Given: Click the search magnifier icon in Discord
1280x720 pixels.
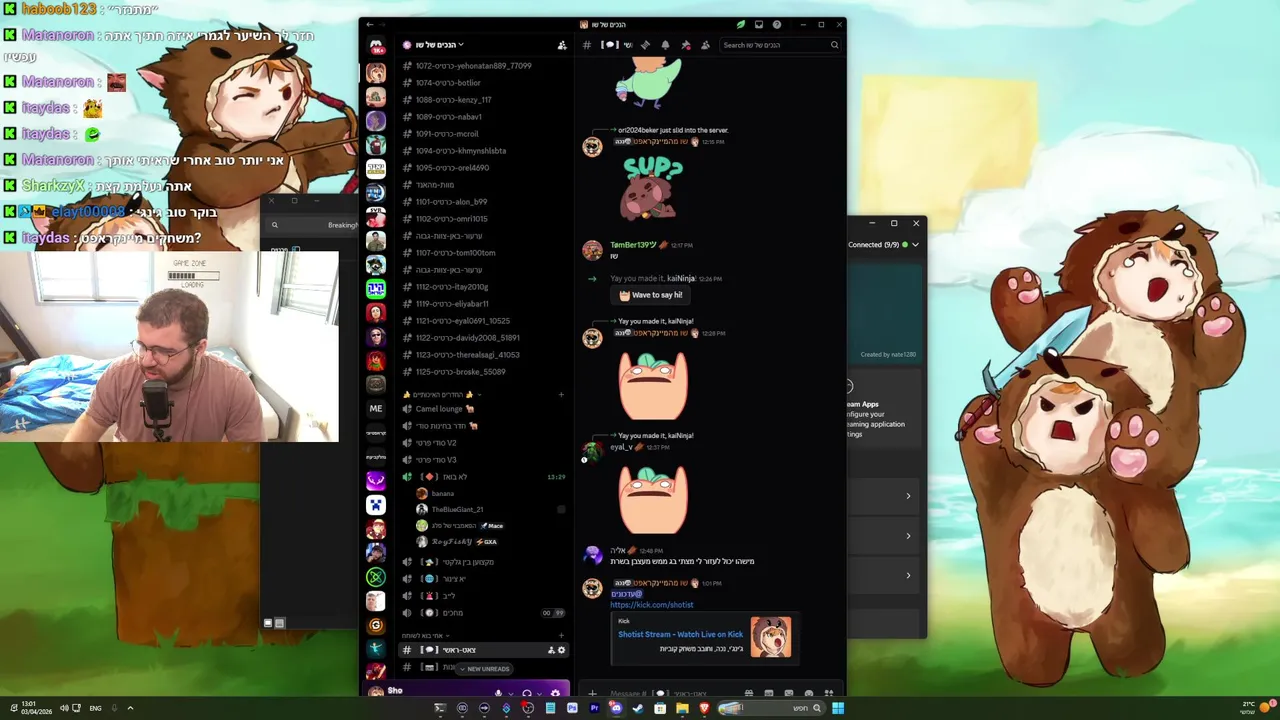Looking at the screenshot, I should click(x=834, y=45).
